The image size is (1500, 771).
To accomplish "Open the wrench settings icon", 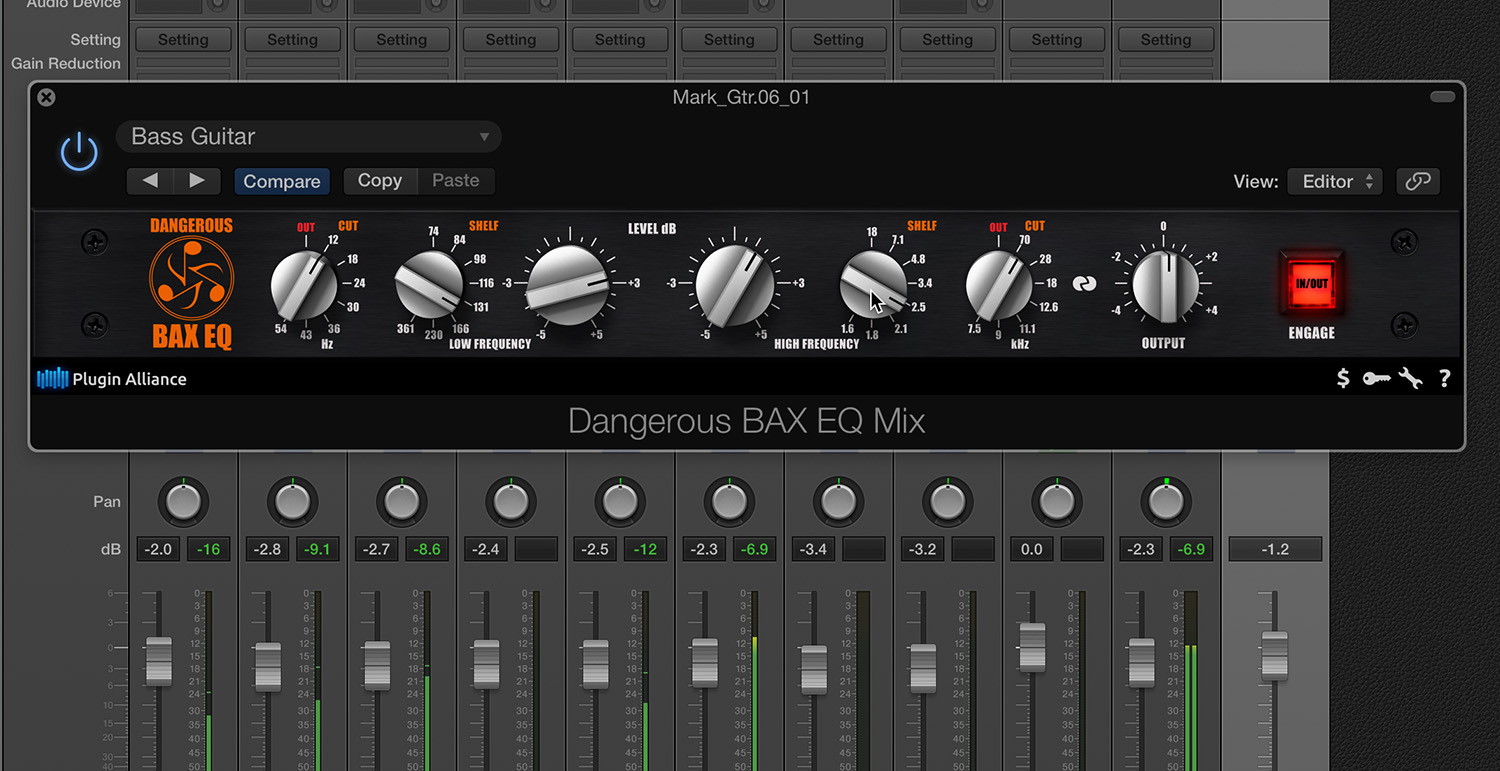I will [1411, 378].
